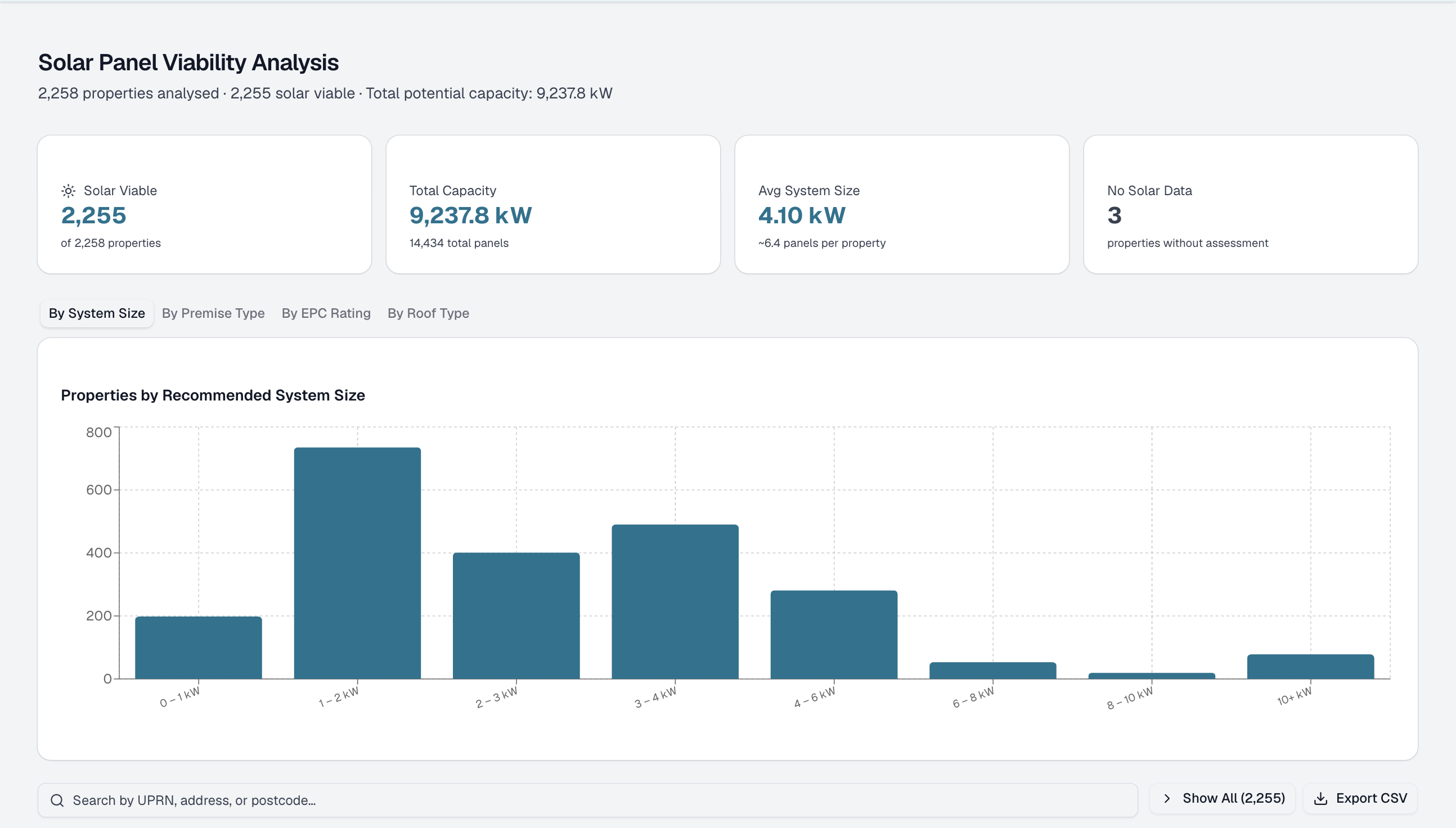Focus the UPRN, address, or postcode search field

587,800
